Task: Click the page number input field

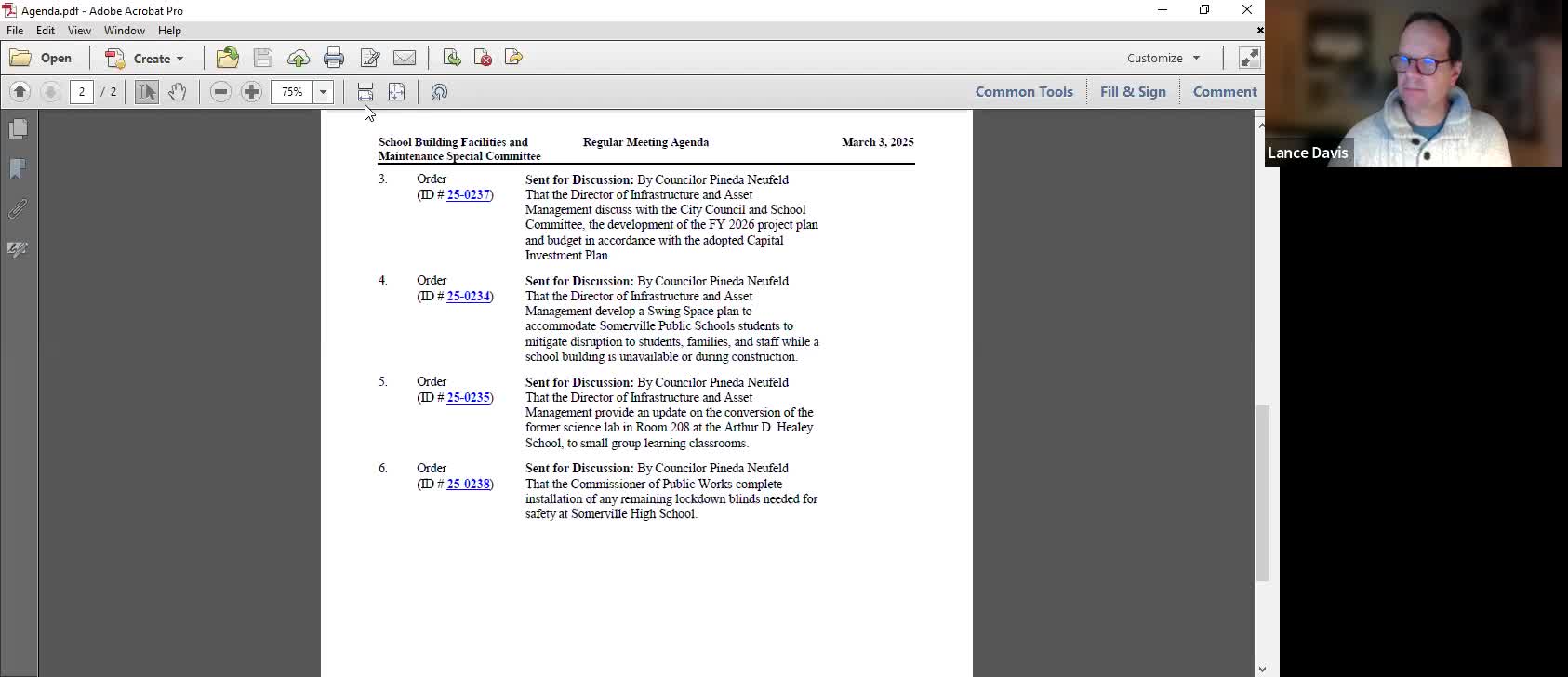Action: [82, 91]
